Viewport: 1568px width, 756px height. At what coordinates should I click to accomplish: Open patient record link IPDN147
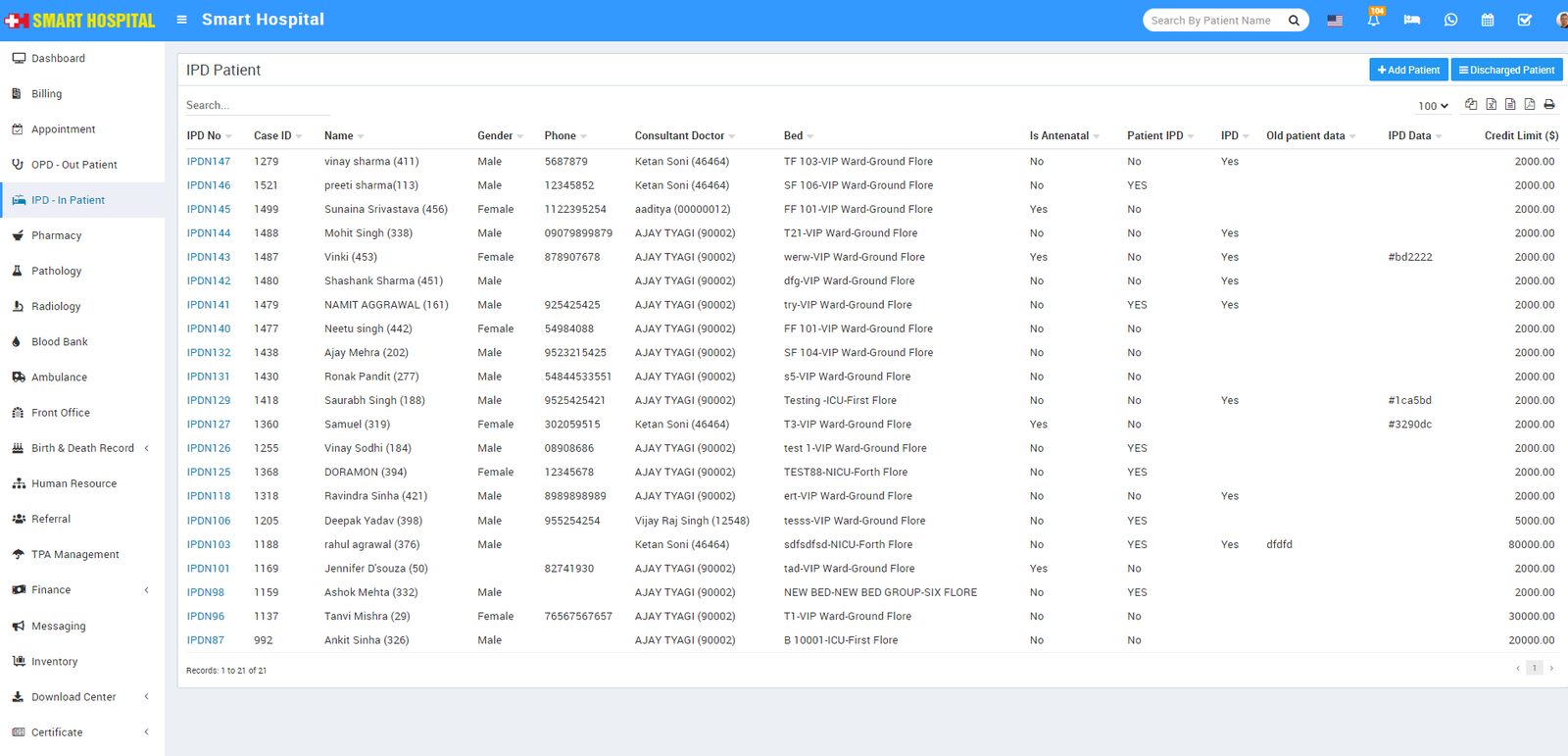(x=209, y=162)
